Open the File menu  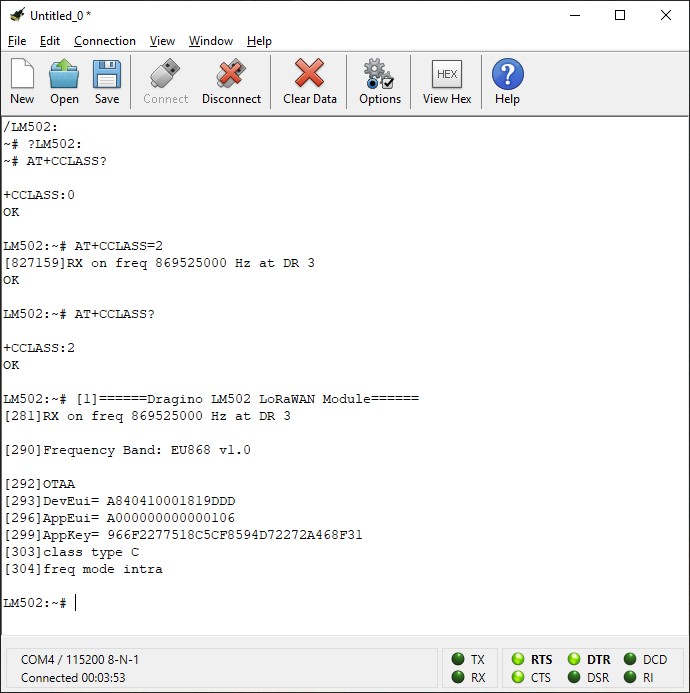(17, 41)
